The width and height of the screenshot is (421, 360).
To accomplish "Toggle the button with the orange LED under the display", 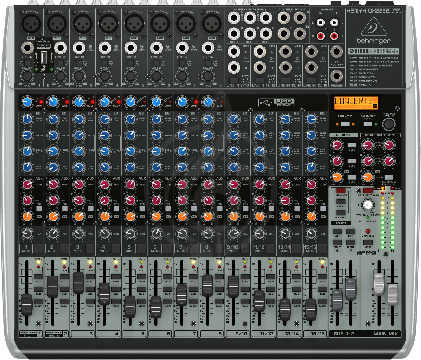I will (x=345, y=124).
